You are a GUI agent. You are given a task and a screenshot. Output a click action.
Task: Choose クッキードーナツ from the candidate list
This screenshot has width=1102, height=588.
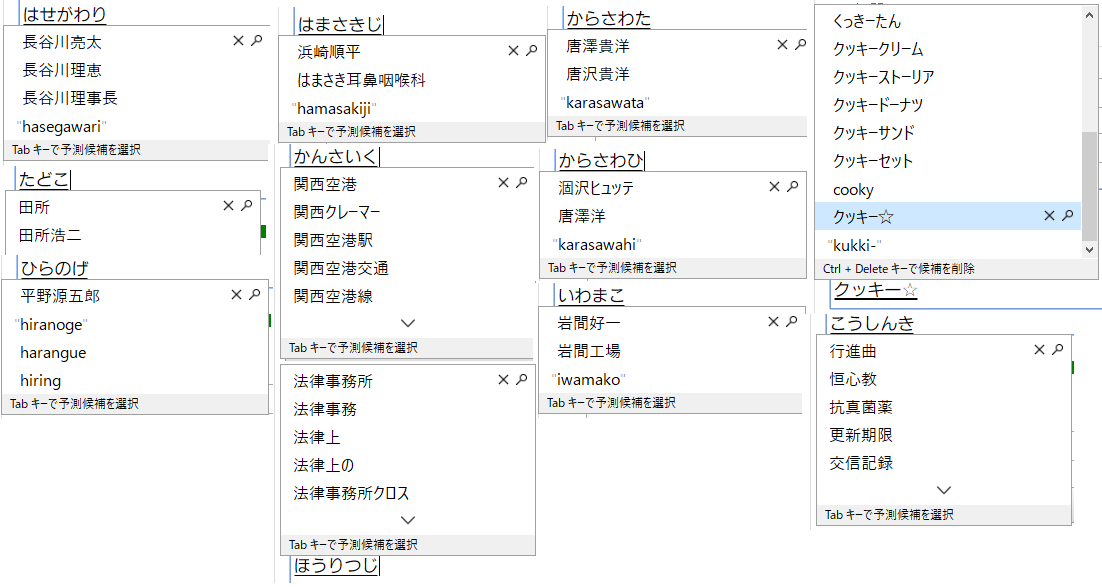coord(877,105)
